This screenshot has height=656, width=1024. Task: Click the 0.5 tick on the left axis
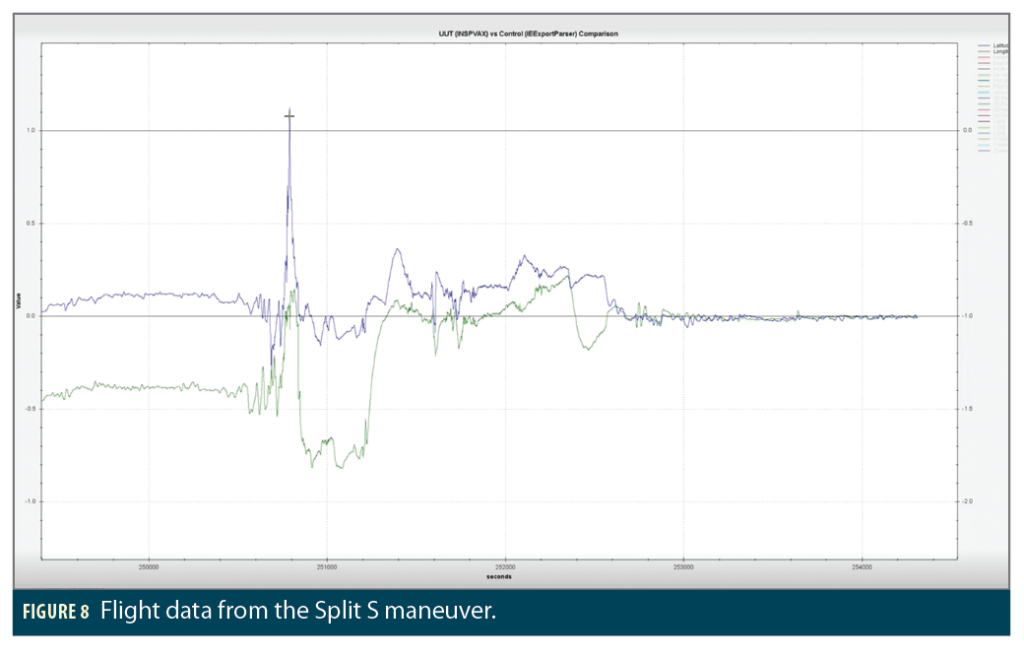(x=31, y=223)
